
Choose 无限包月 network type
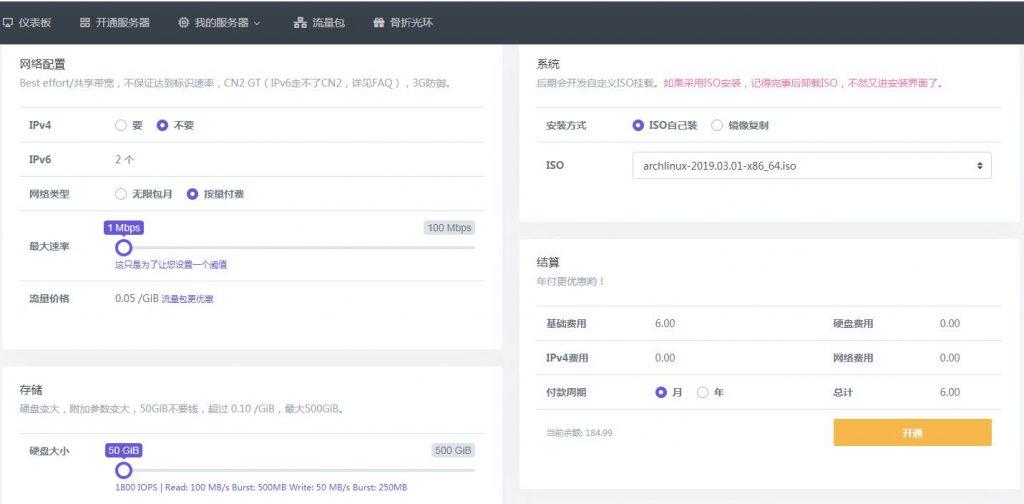coord(121,194)
